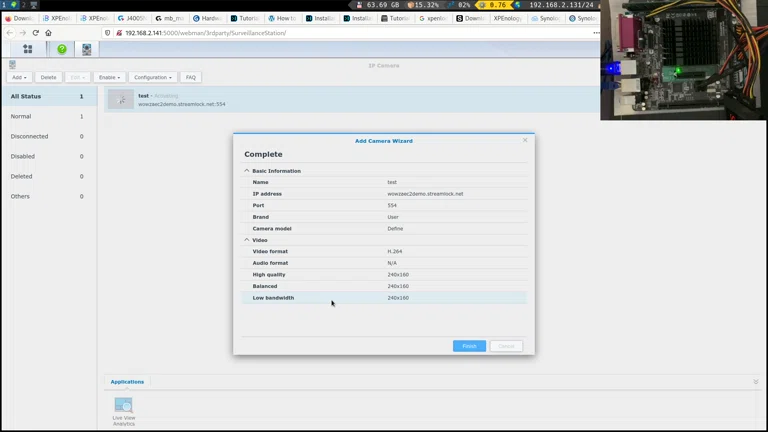The height and width of the screenshot is (432, 768).
Task: Open the Edit dropdown menu
Action: pyautogui.click(x=77, y=77)
